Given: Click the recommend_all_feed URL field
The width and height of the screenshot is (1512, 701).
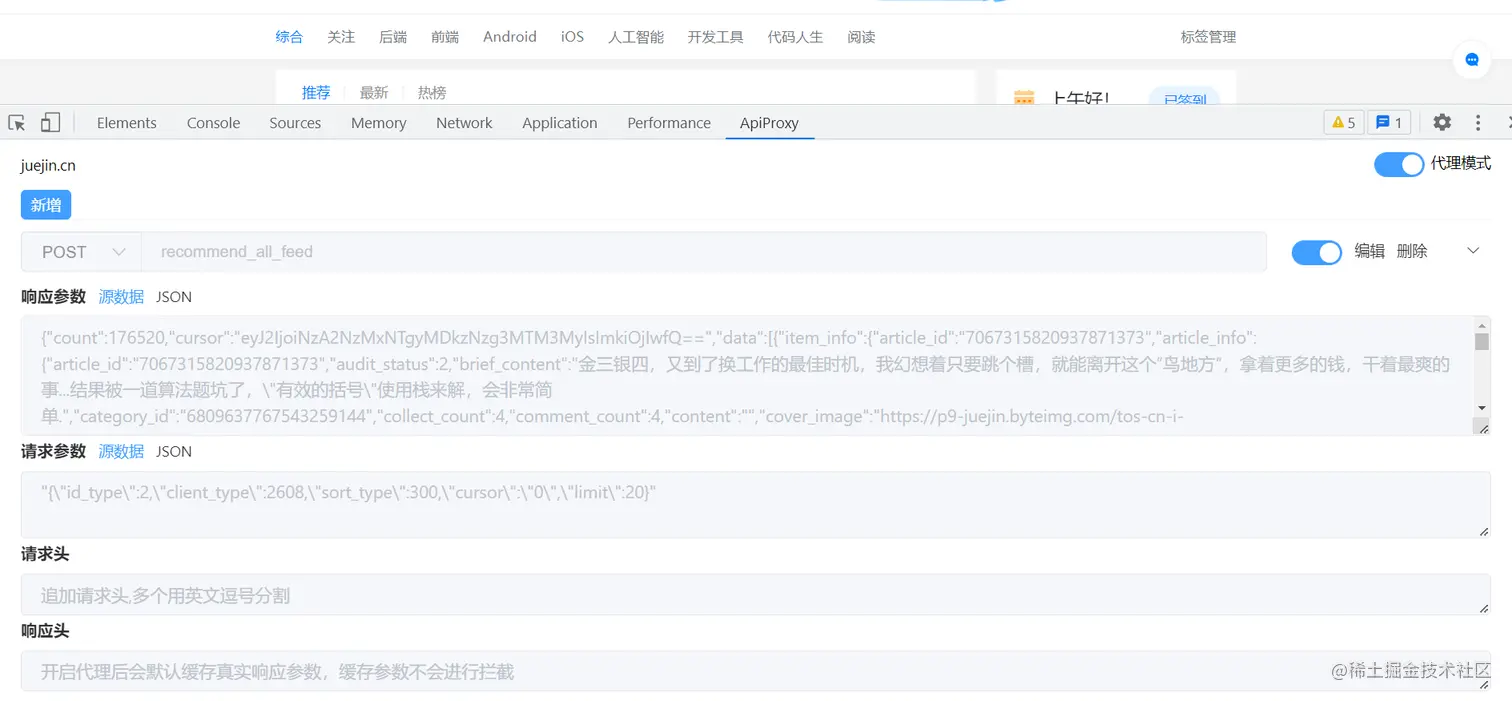Looking at the screenshot, I should coord(704,252).
